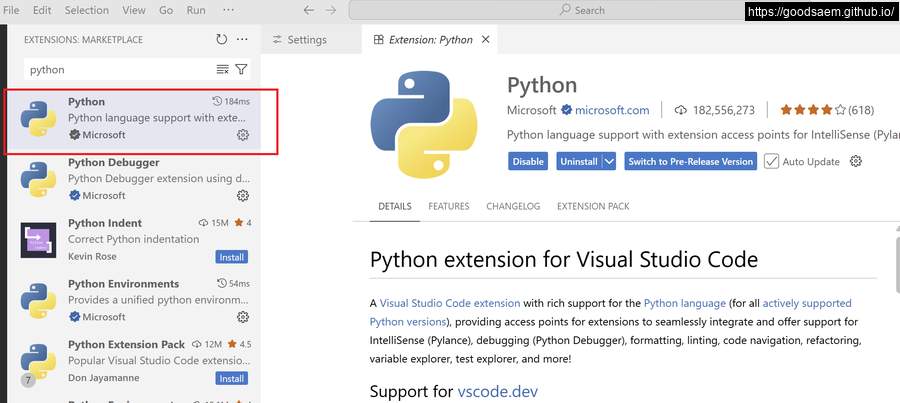Click the star rating of Python extension
This screenshot has width=900, height=403.
(x=812, y=110)
